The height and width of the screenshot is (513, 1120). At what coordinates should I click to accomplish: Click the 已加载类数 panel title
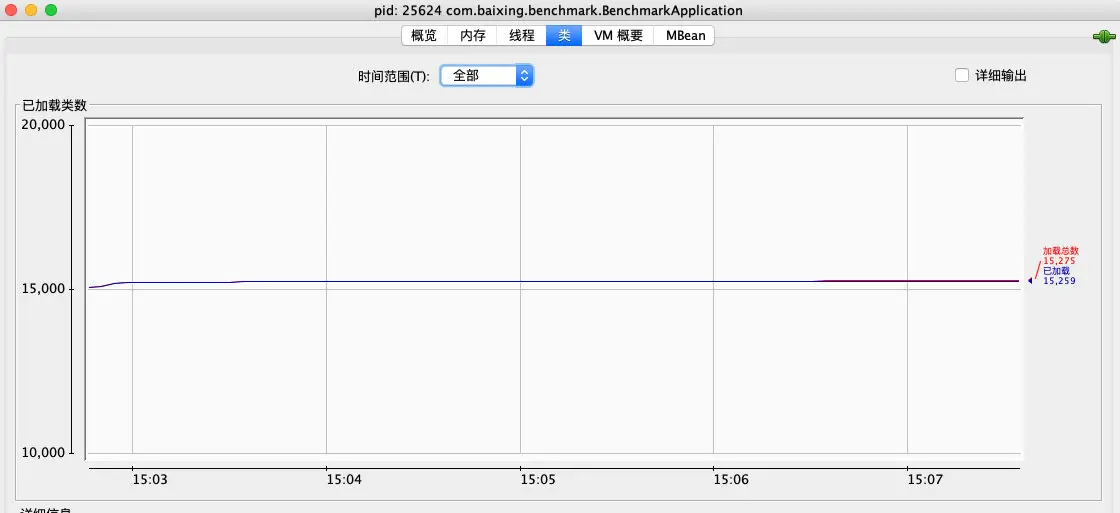[54, 105]
